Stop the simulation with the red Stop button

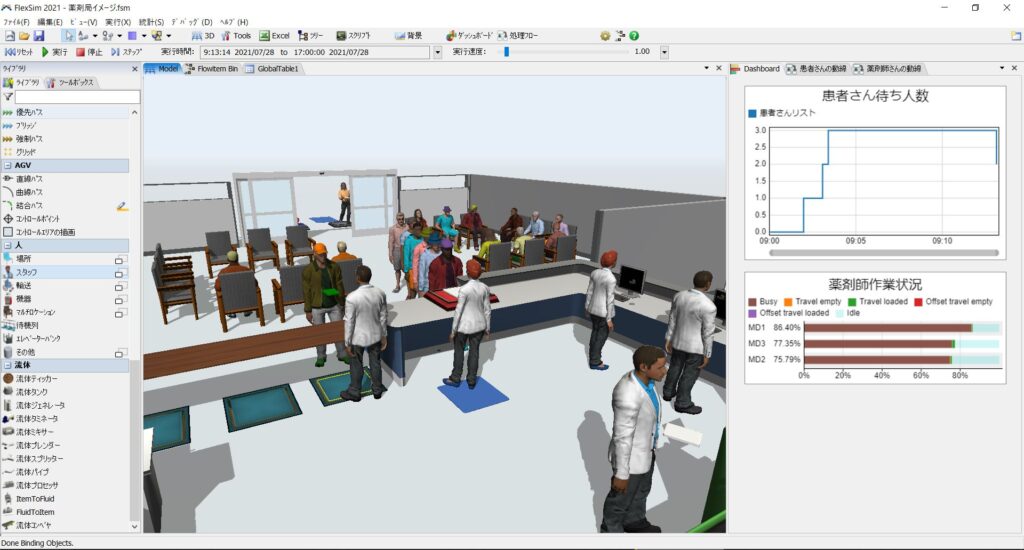[x=89, y=52]
